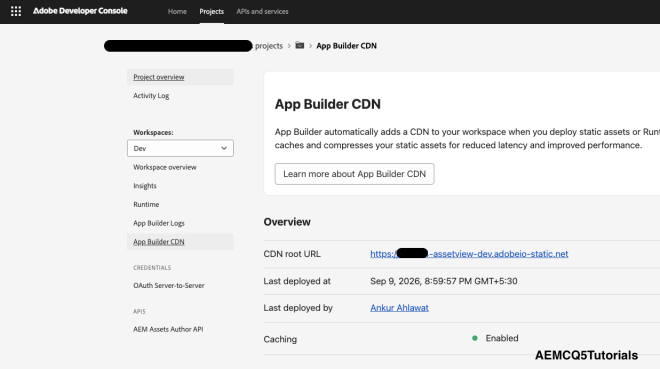Viewport: 660px width, 369px height.
Task: Expand the Dev workspace dropdown
Action: tap(180, 148)
